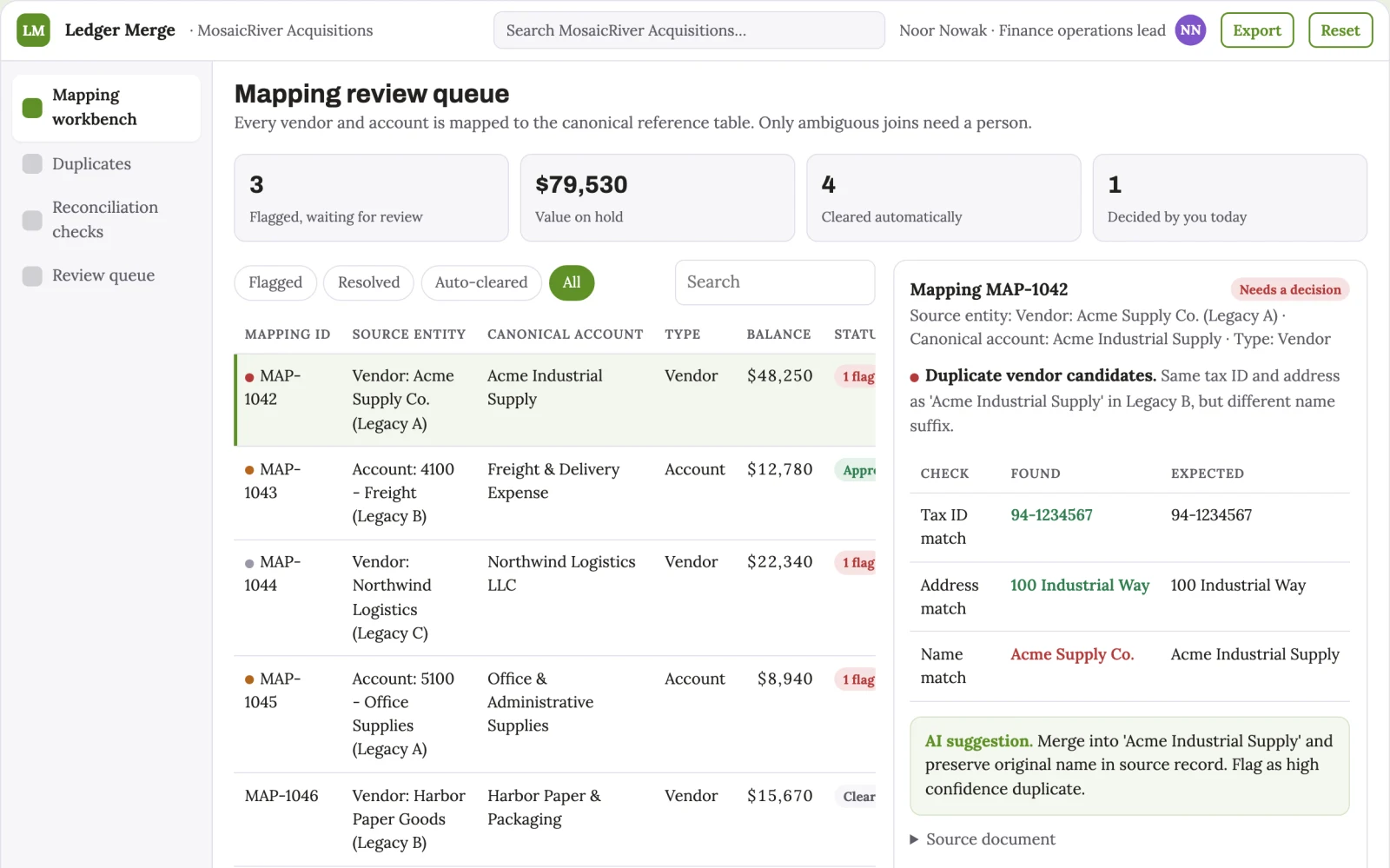
Task: Show Auto-cleared mappings
Action: pos(481,282)
